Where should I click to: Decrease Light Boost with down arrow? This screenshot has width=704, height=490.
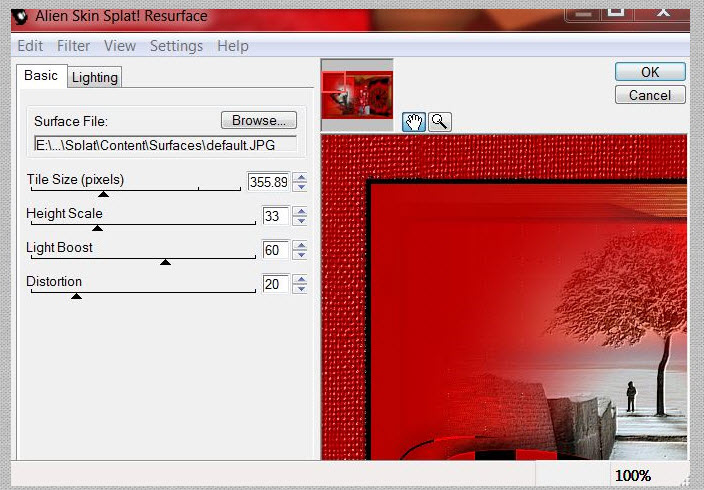[300, 255]
